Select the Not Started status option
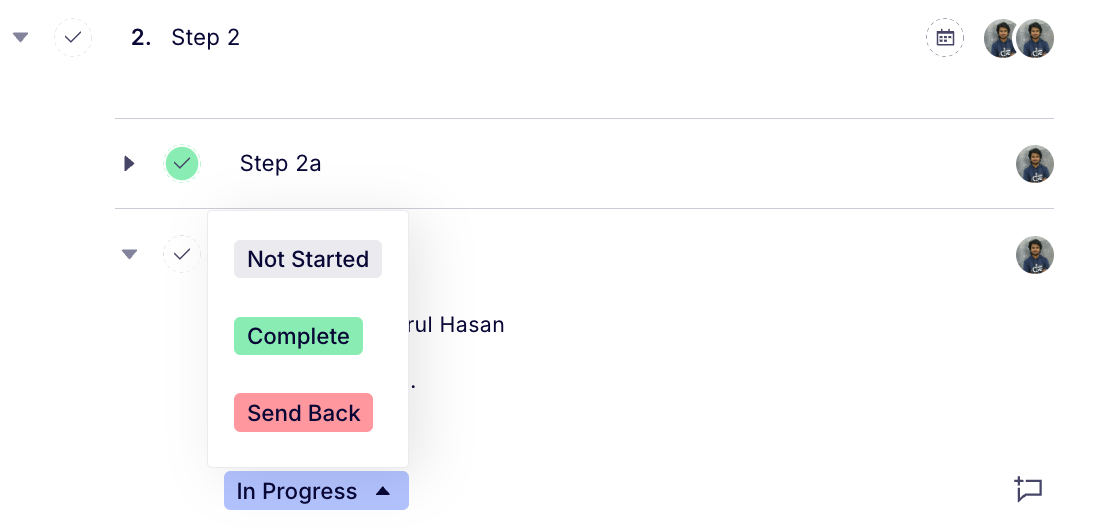Image resolution: width=1102 pixels, height=528 pixels. pos(308,259)
